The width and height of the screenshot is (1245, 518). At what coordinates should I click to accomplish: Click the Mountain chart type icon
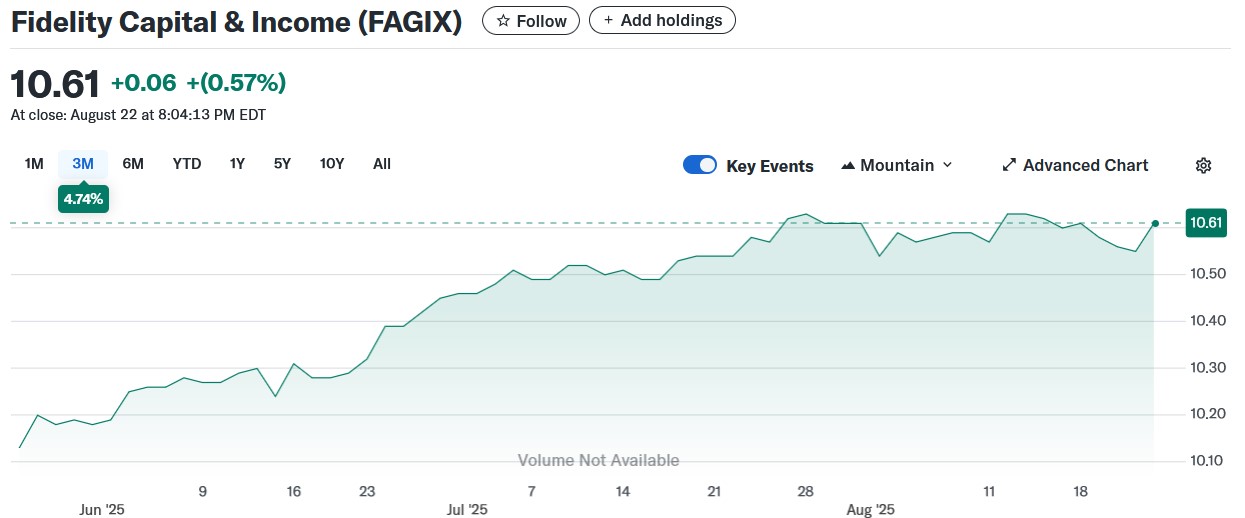tap(848, 166)
